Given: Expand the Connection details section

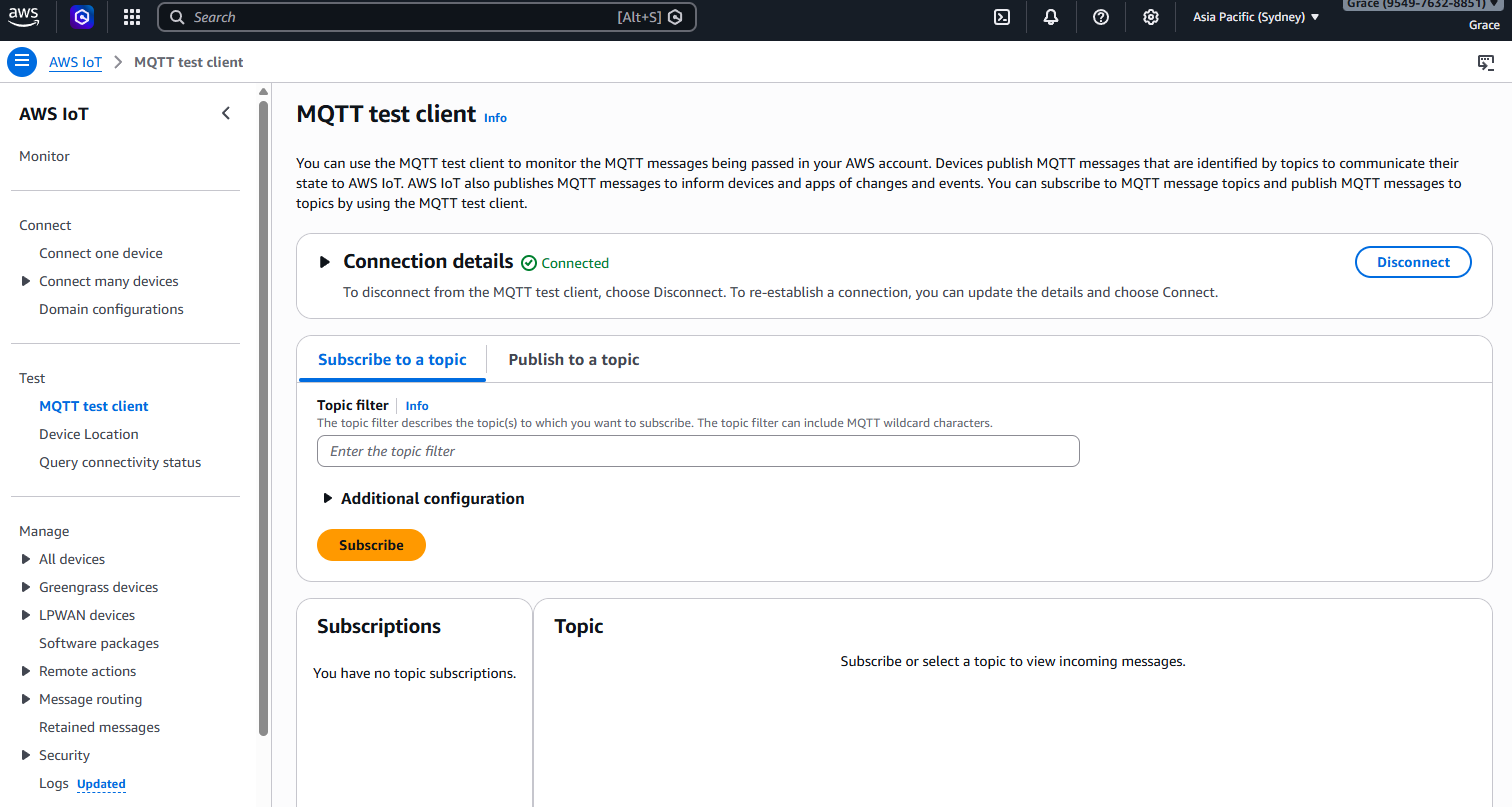Looking at the screenshot, I should click(325, 262).
